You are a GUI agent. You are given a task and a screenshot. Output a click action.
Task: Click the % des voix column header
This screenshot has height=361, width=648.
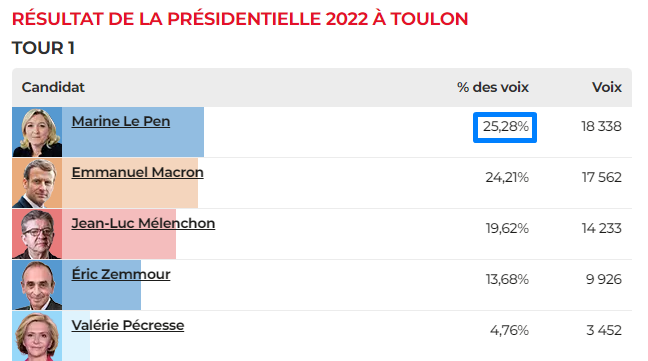point(493,88)
